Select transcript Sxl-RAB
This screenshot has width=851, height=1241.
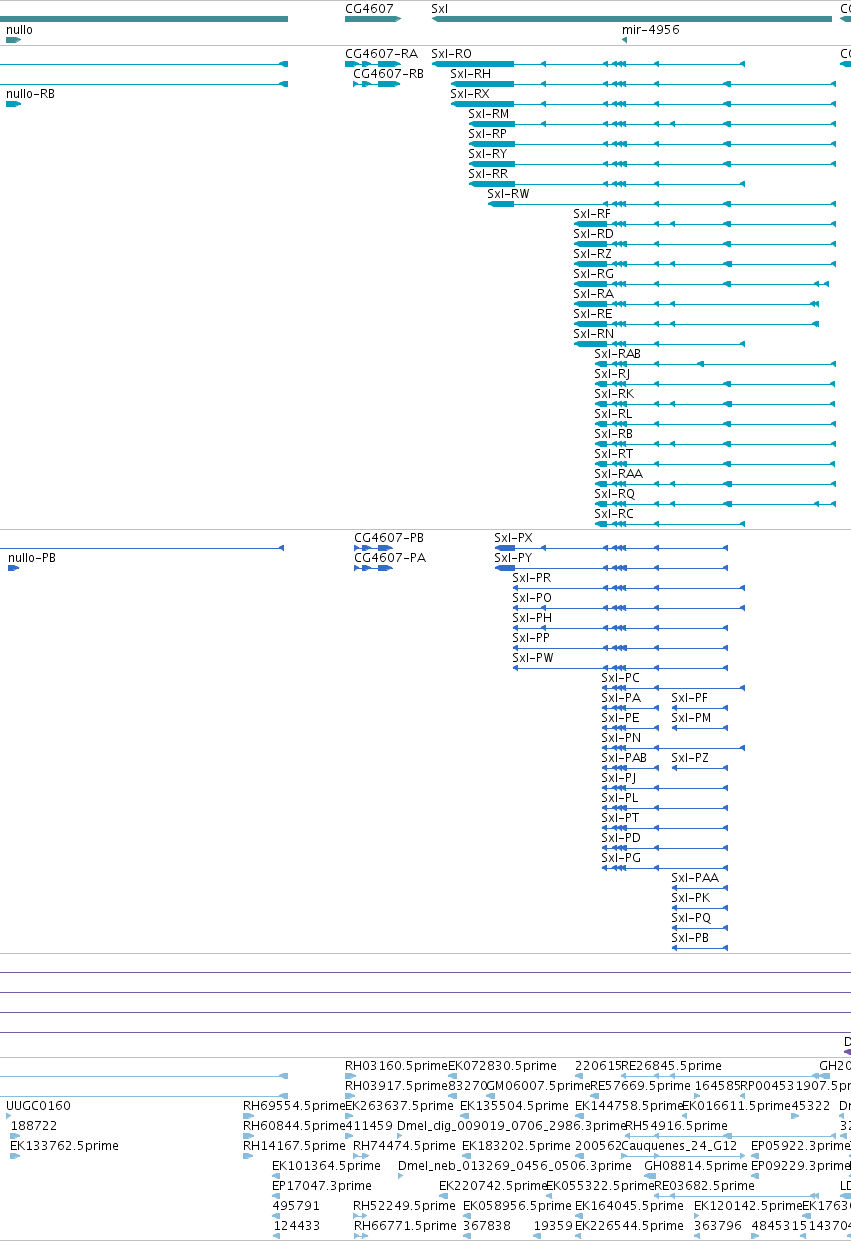(x=617, y=354)
